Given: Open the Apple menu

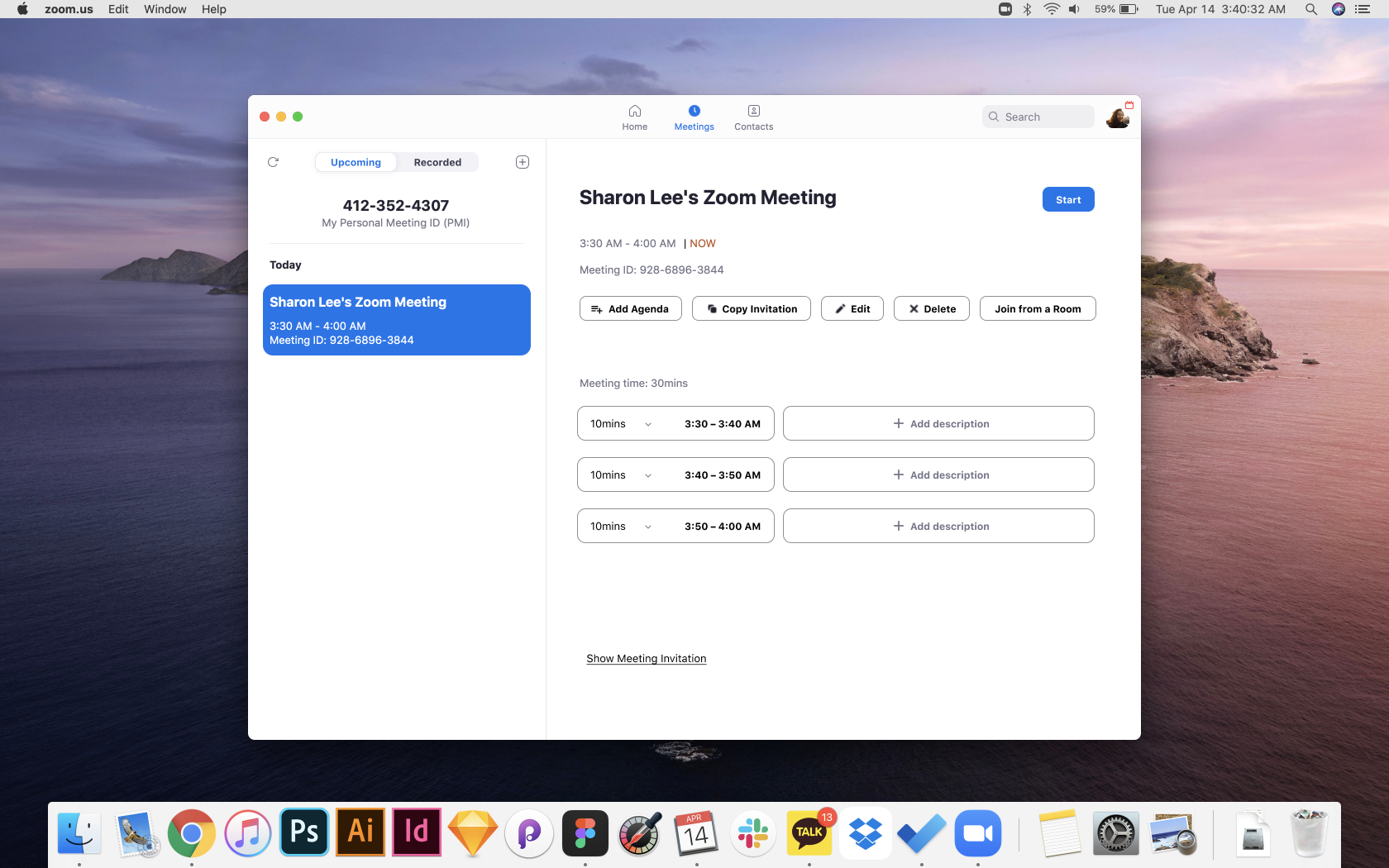Looking at the screenshot, I should 22,9.
